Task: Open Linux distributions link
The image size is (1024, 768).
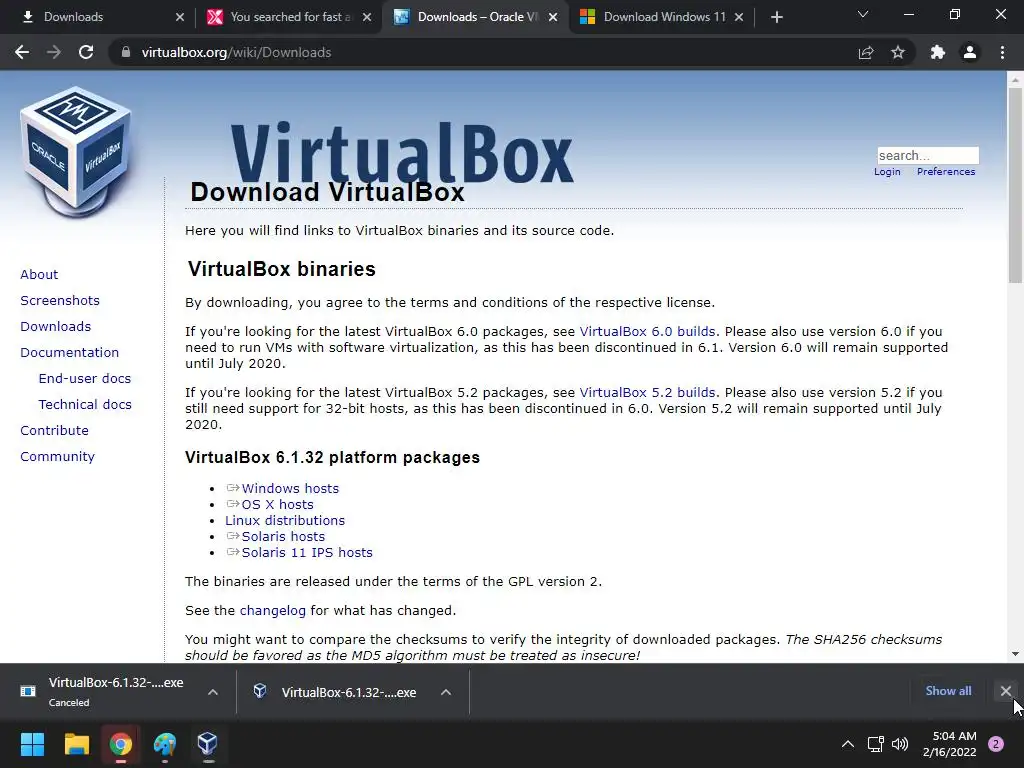Action: coord(285,520)
